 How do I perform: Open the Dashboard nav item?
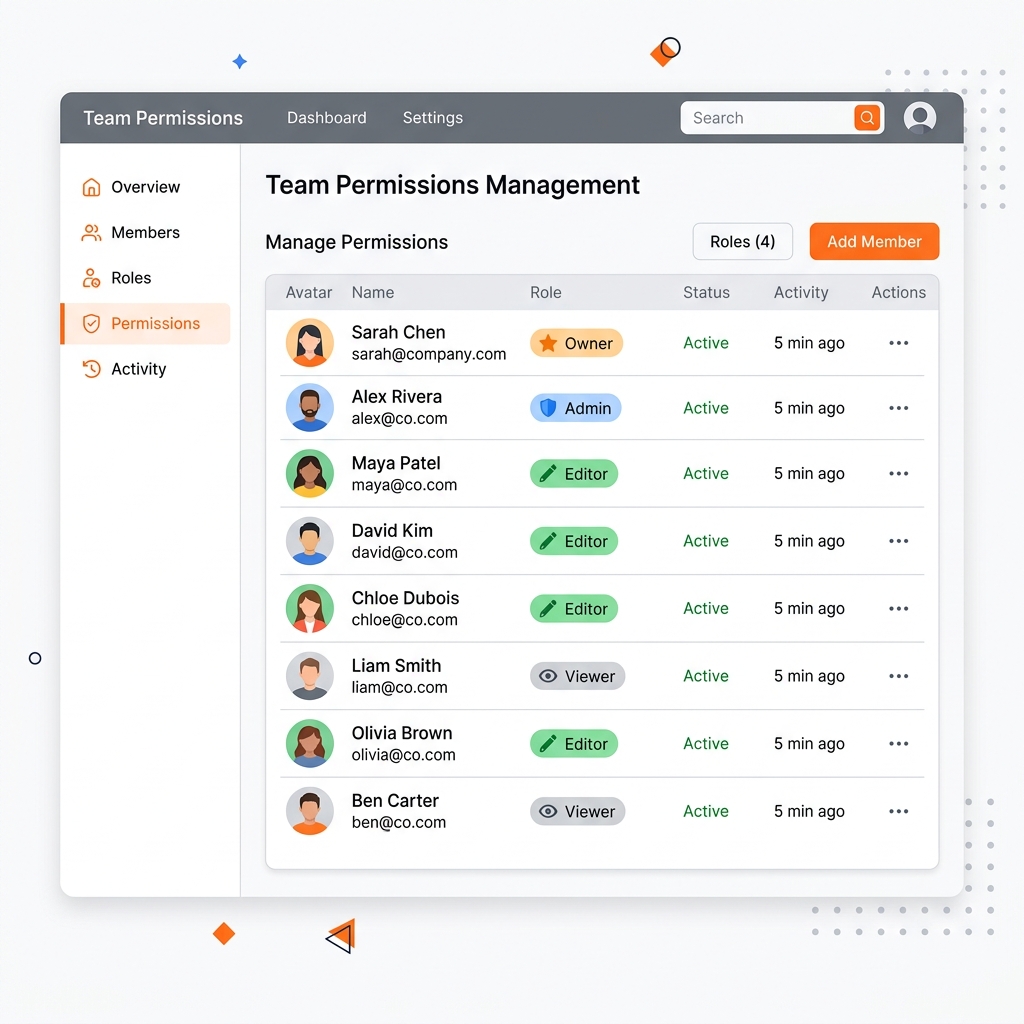click(327, 118)
